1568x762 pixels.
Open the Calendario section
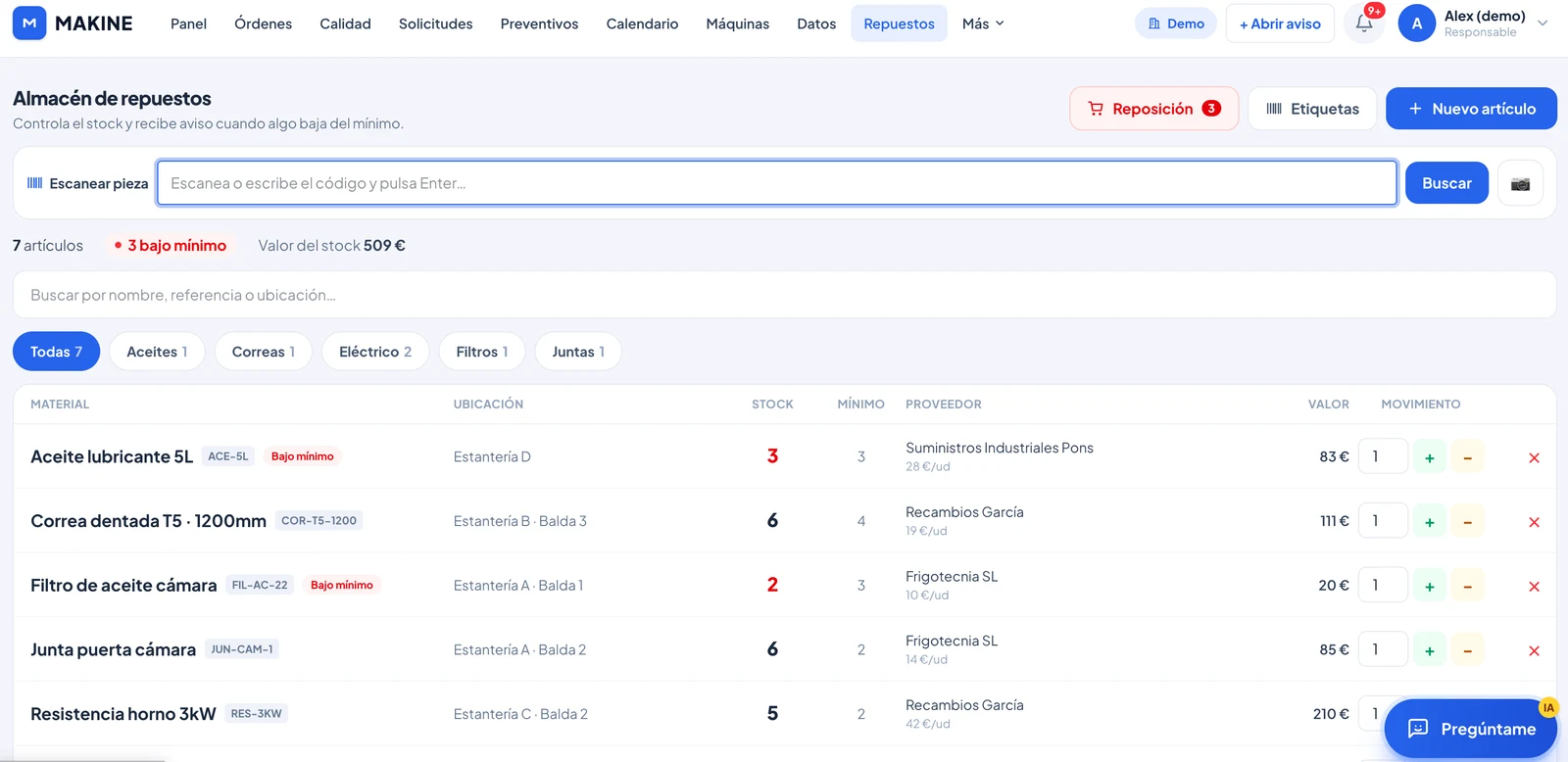(642, 24)
